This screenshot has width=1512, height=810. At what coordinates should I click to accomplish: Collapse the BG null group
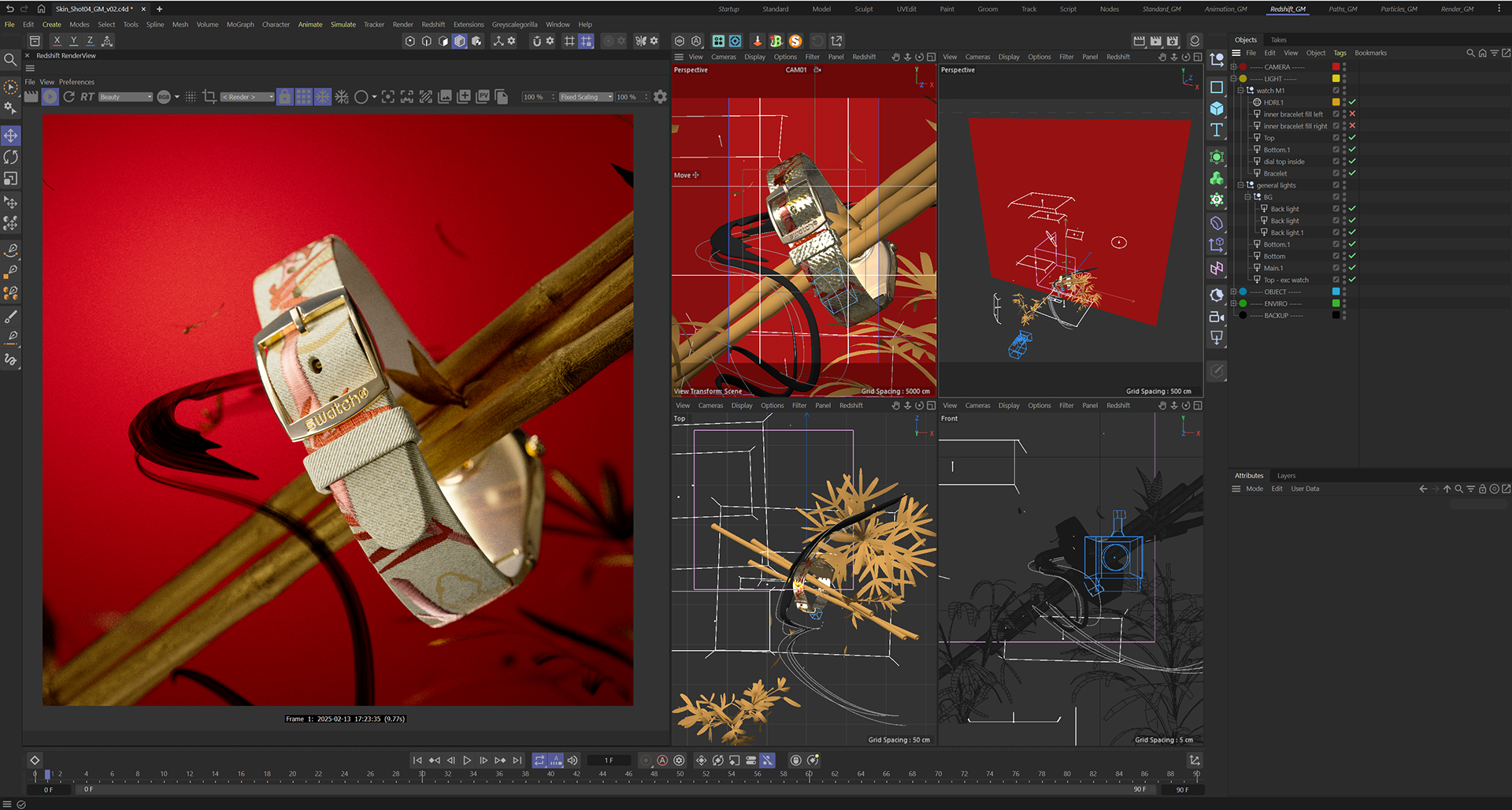(x=1247, y=197)
